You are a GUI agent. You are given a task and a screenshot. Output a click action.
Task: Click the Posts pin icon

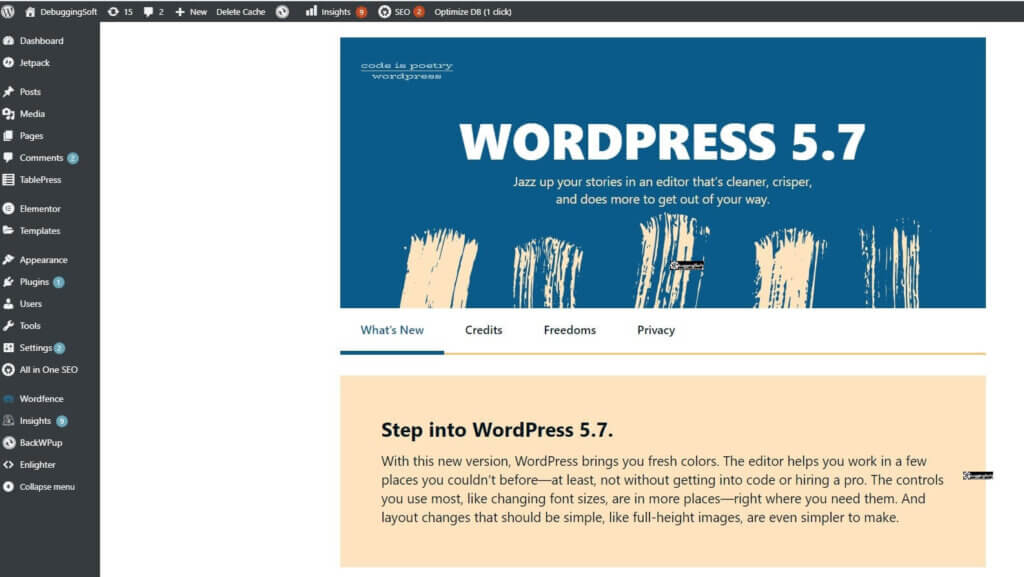tap(8, 92)
